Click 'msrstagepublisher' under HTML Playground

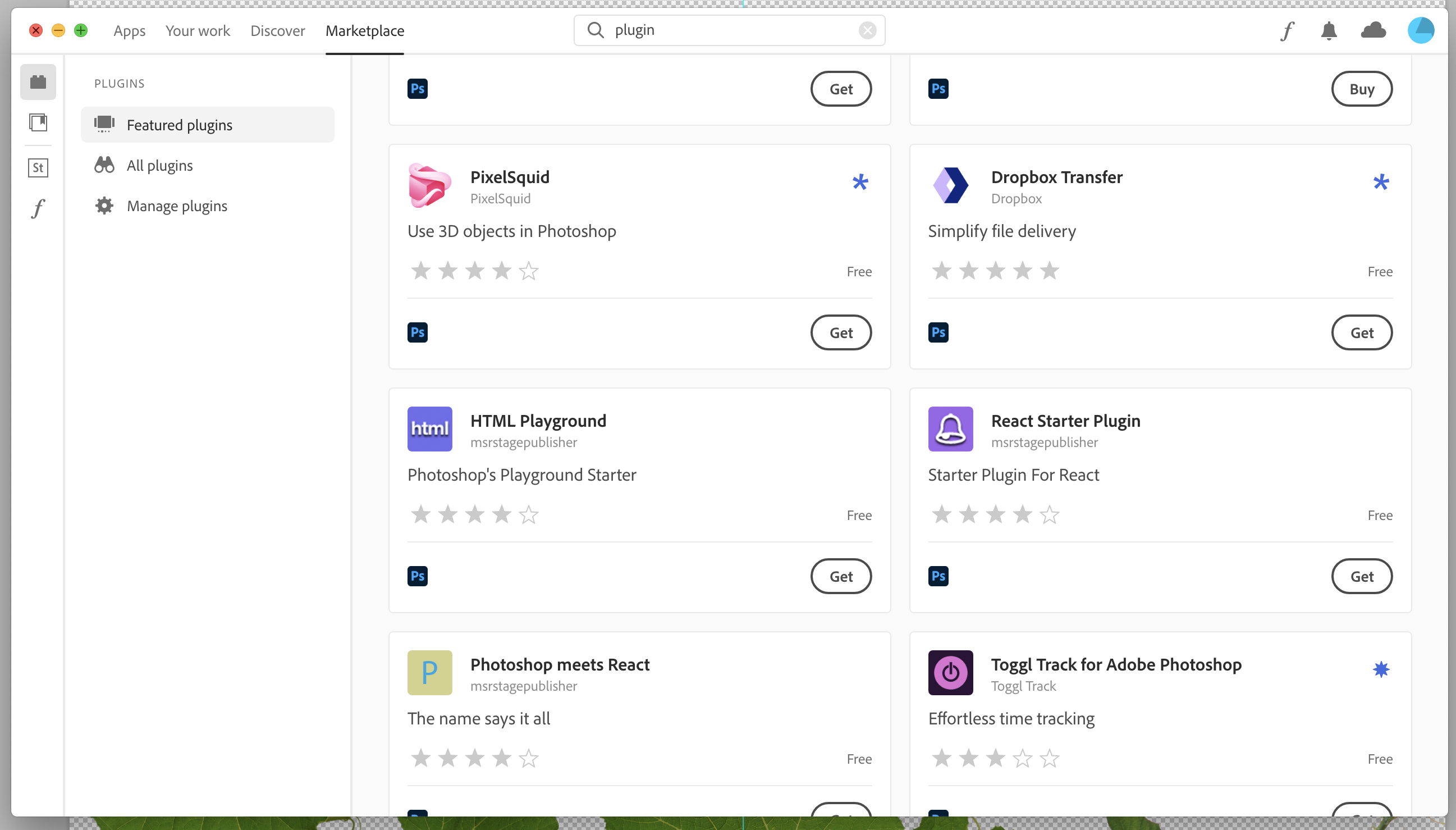click(x=524, y=443)
